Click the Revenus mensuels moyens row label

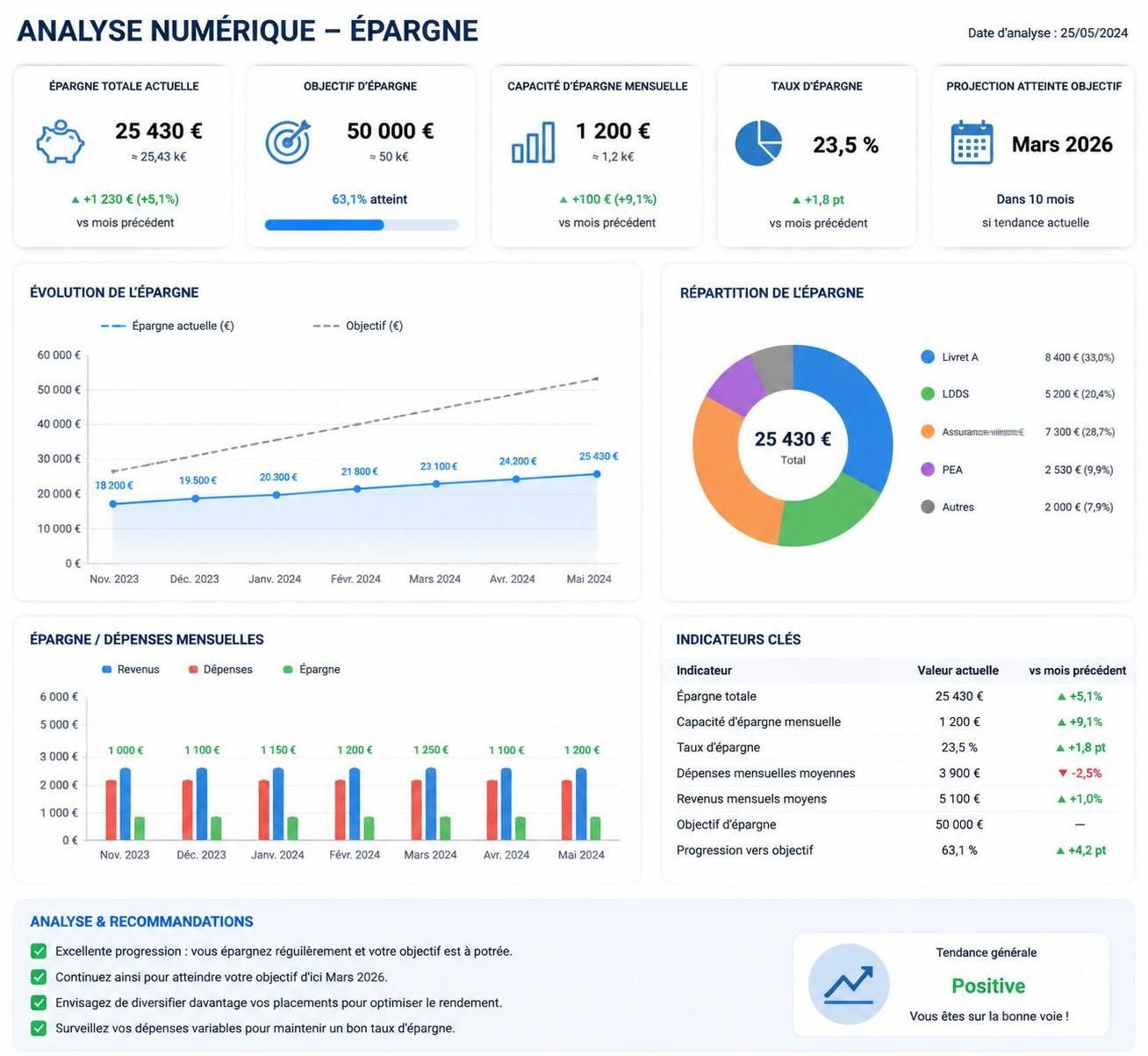point(751,799)
